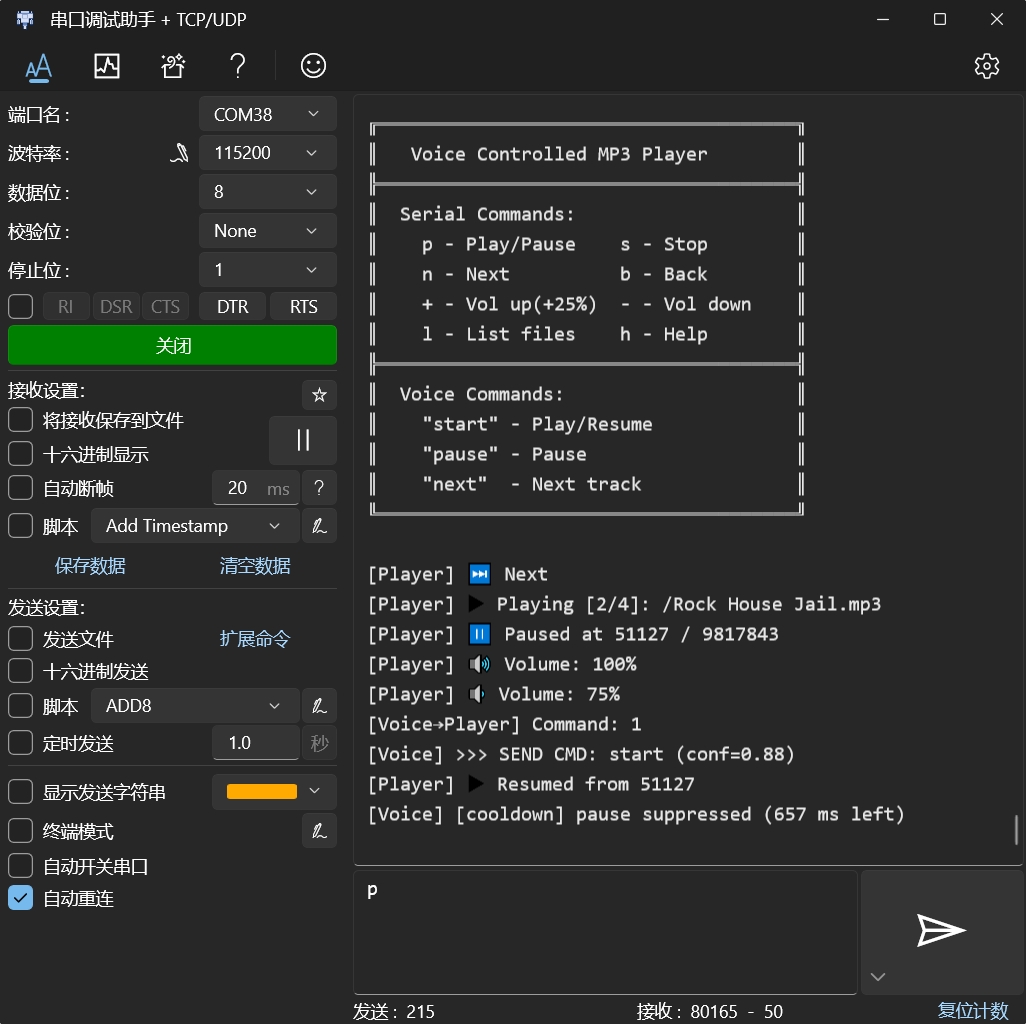Open the question mark help icon
The height and width of the screenshot is (1024, 1026).
(237, 66)
